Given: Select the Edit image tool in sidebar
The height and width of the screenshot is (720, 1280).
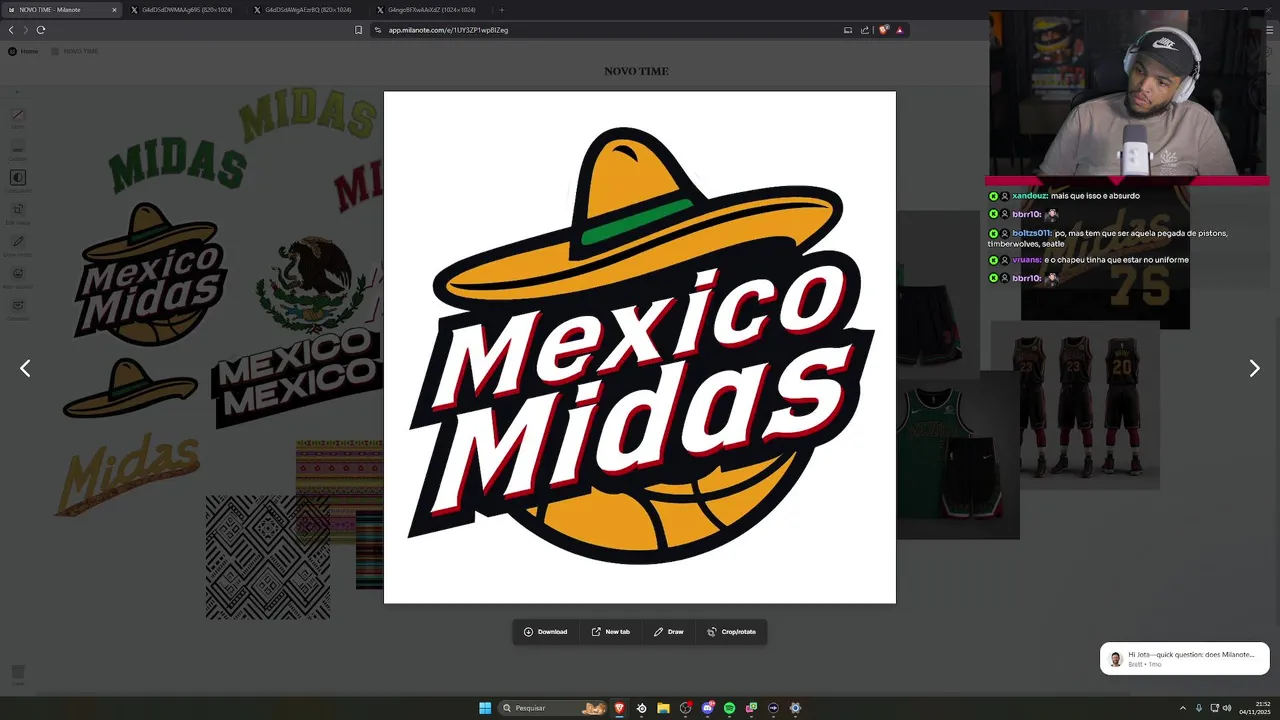Looking at the screenshot, I should pyautogui.click(x=18, y=212).
